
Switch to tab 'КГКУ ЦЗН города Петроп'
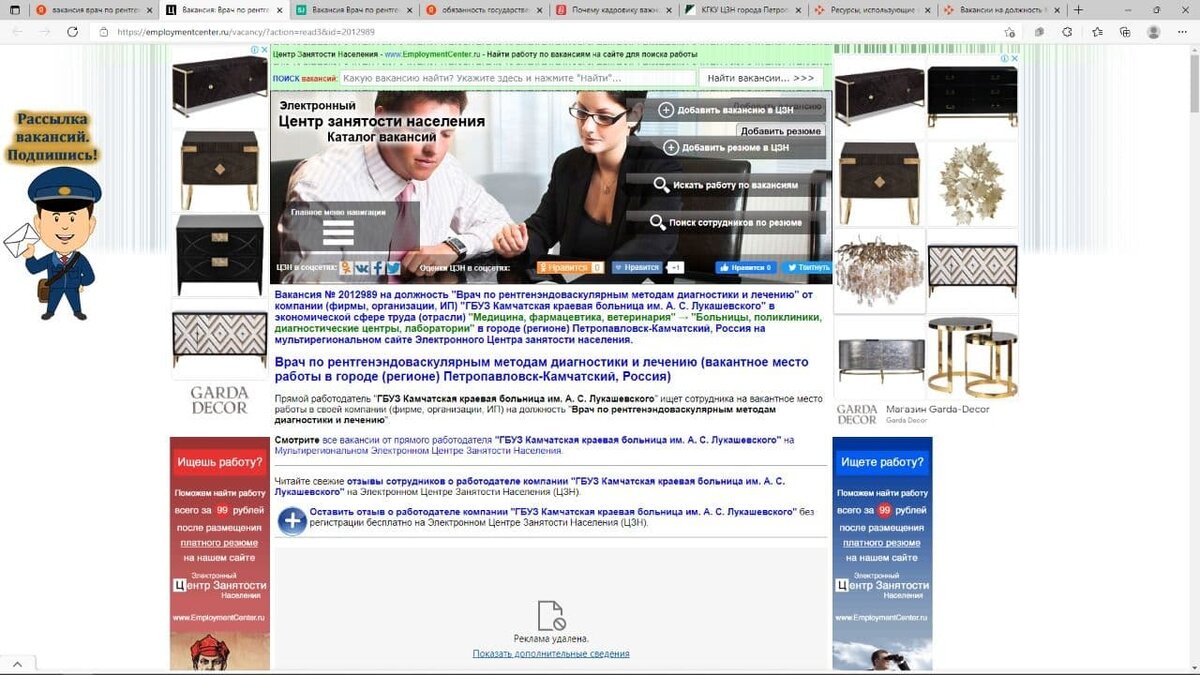[745, 9]
